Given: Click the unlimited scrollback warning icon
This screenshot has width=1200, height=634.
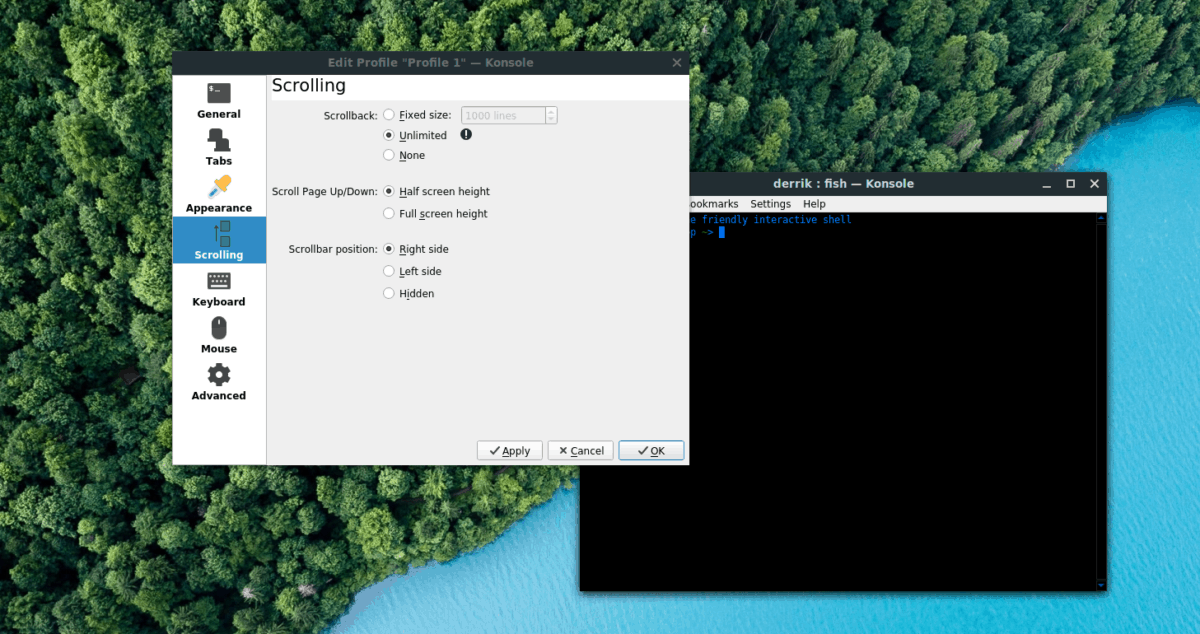Looking at the screenshot, I should 466,135.
